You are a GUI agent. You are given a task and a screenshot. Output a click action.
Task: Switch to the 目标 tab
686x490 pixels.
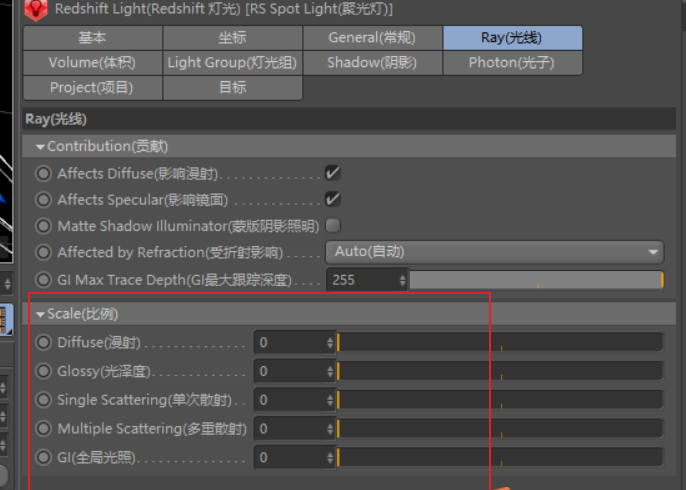pos(232,88)
